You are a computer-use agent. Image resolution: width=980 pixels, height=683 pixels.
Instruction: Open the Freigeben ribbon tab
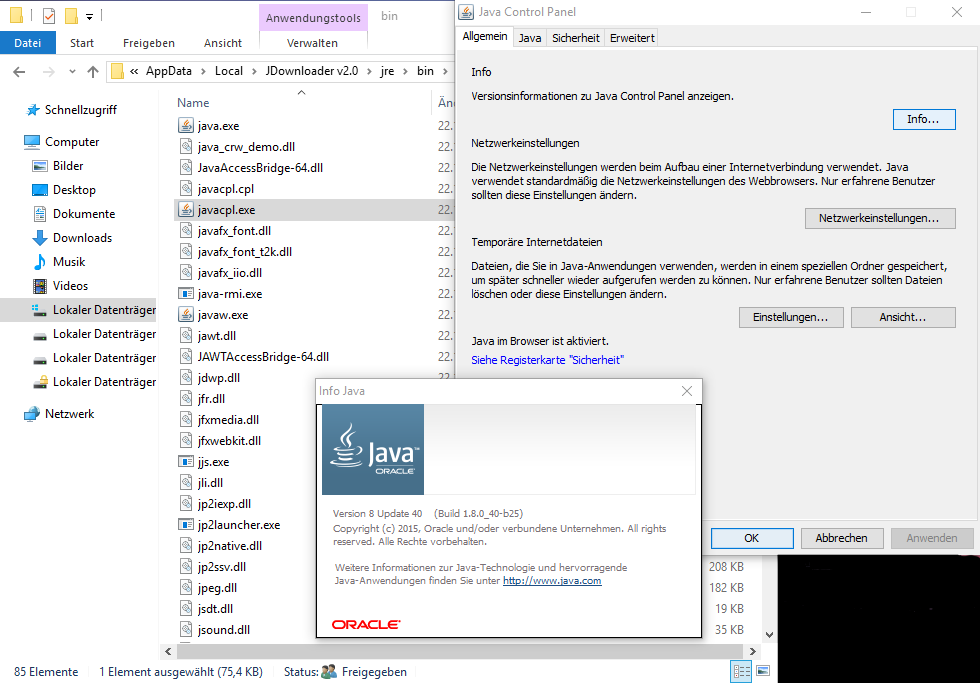(149, 42)
